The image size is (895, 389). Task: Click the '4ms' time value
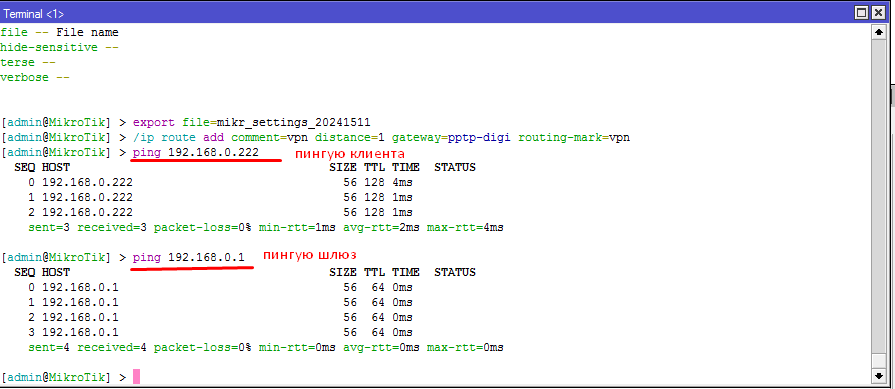coord(402,183)
